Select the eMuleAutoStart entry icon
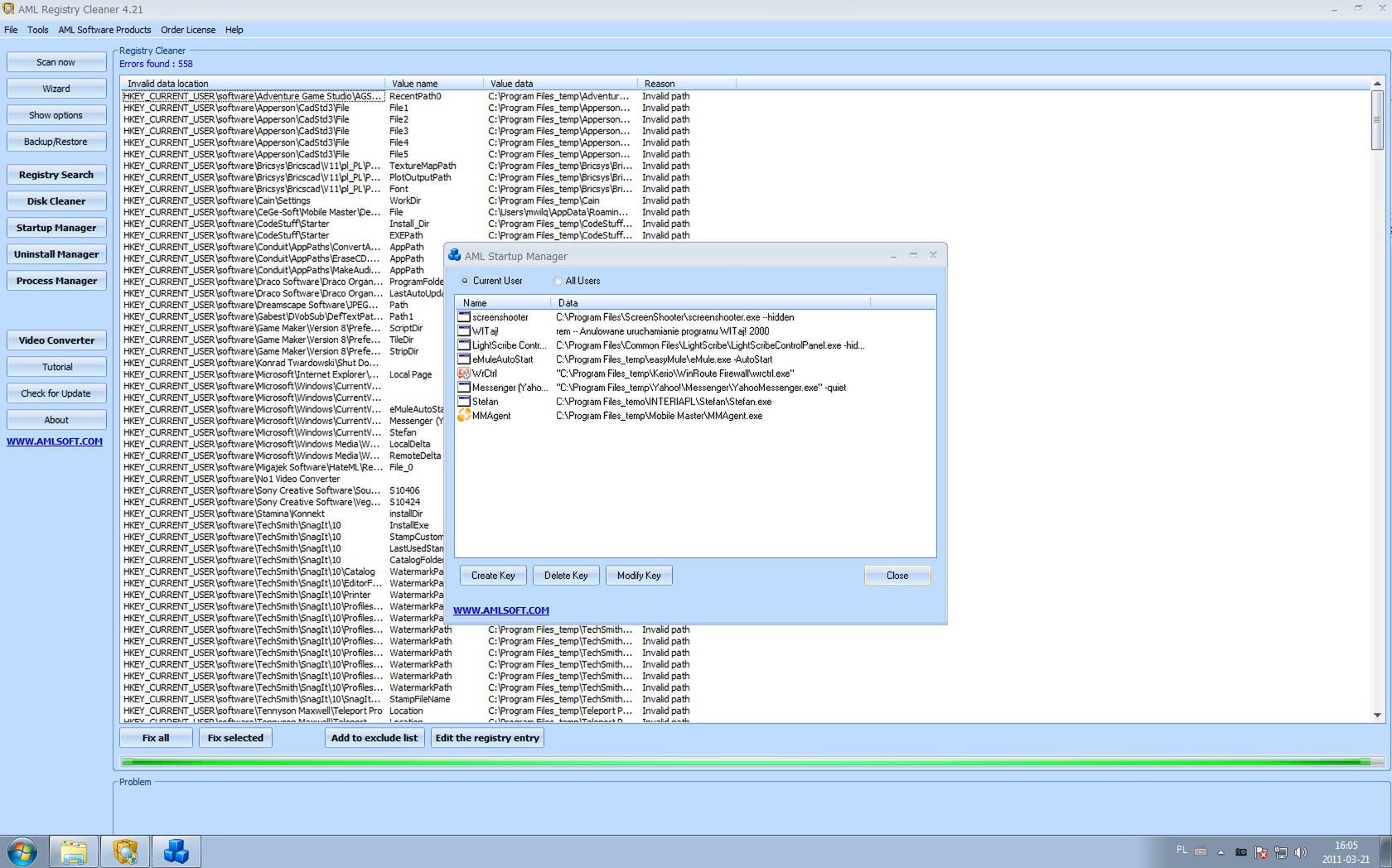 tap(464, 359)
